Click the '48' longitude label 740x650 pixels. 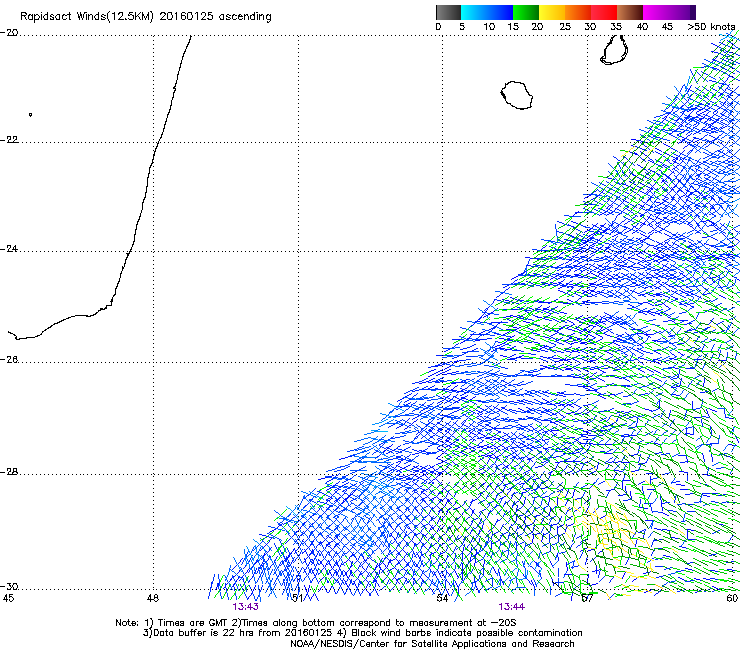tap(153, 598)
